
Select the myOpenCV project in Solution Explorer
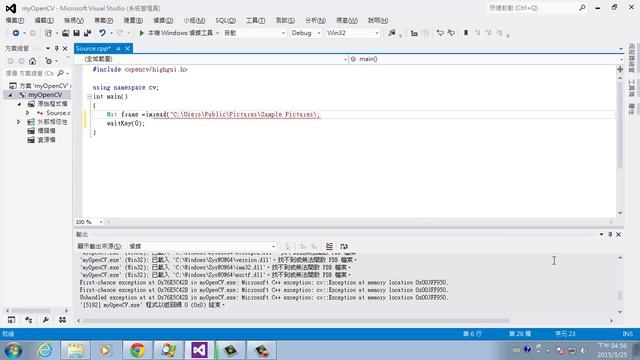point(45,95)
